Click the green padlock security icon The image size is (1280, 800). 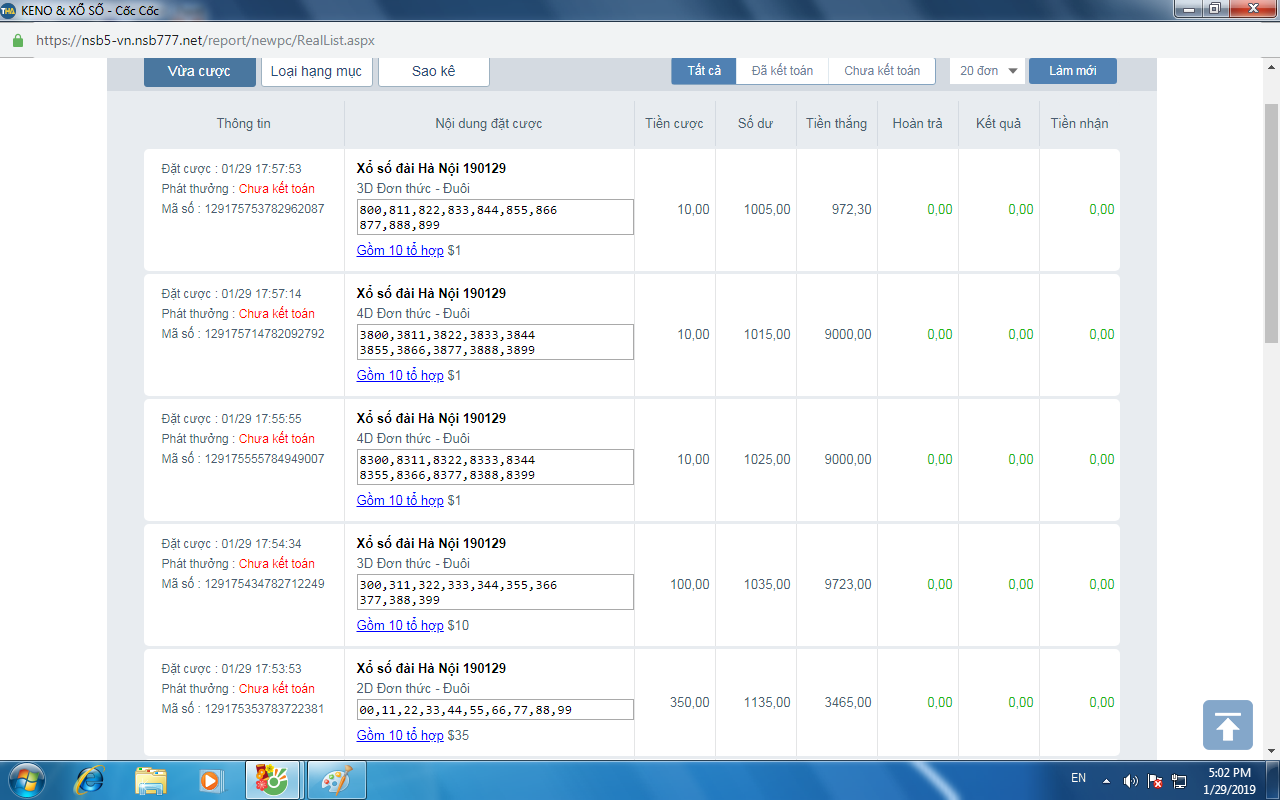[17, 41]
